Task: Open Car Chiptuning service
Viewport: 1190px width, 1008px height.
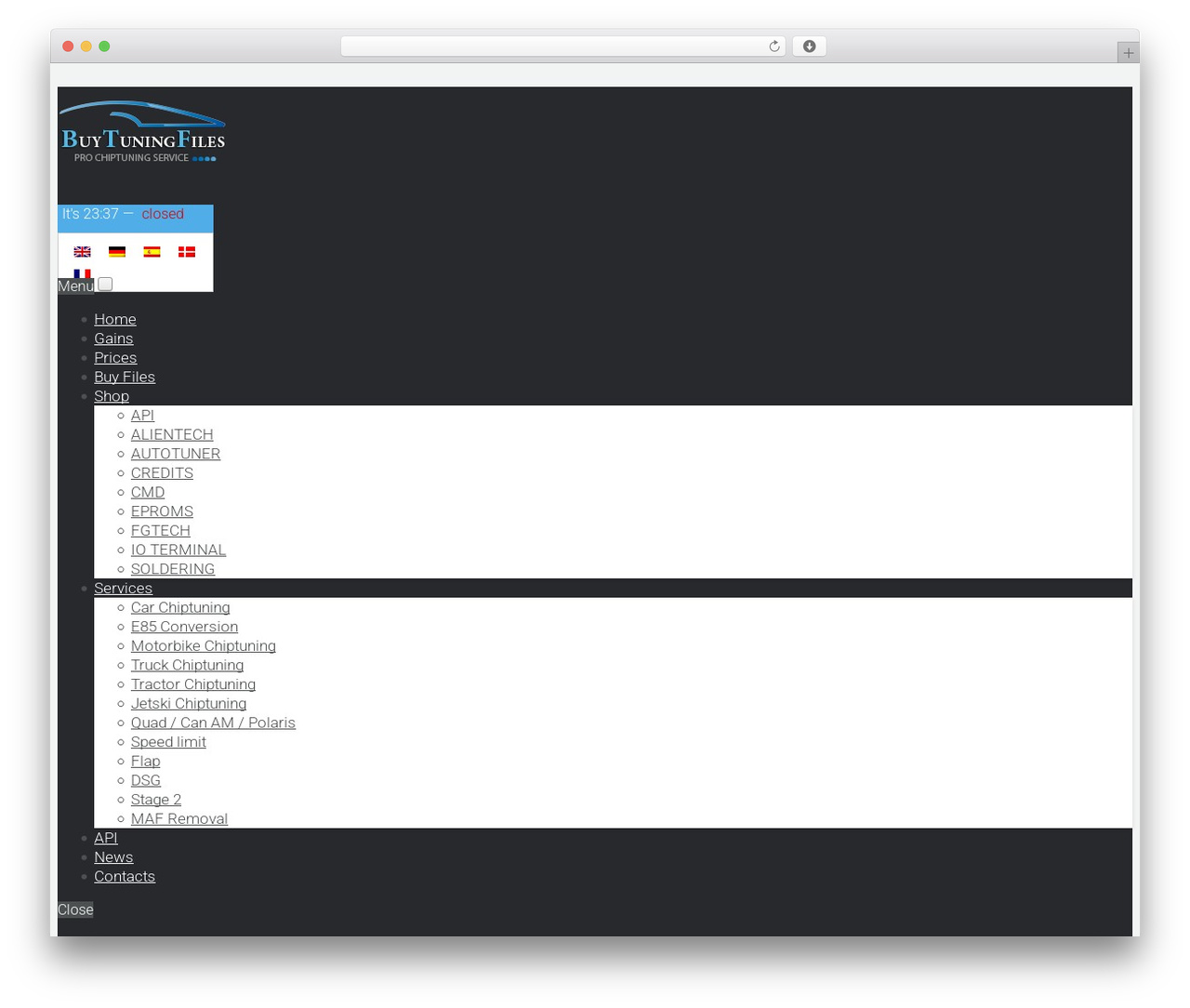Action: (x=180, y=607)
